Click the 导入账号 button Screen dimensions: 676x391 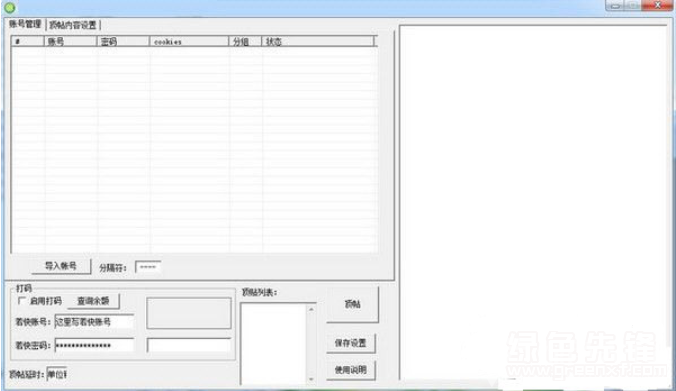click(x=61, y=266)
